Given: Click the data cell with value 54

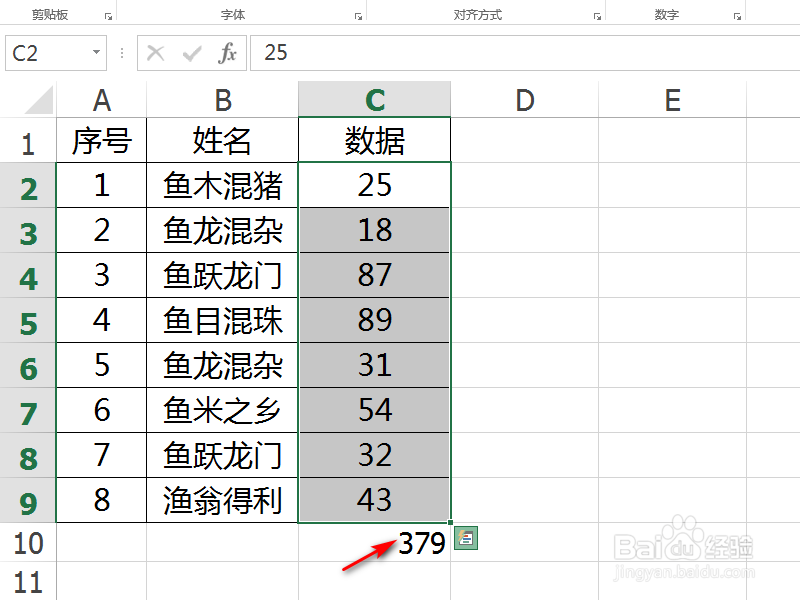Looking at the screenshot, I should pos(374,410).
